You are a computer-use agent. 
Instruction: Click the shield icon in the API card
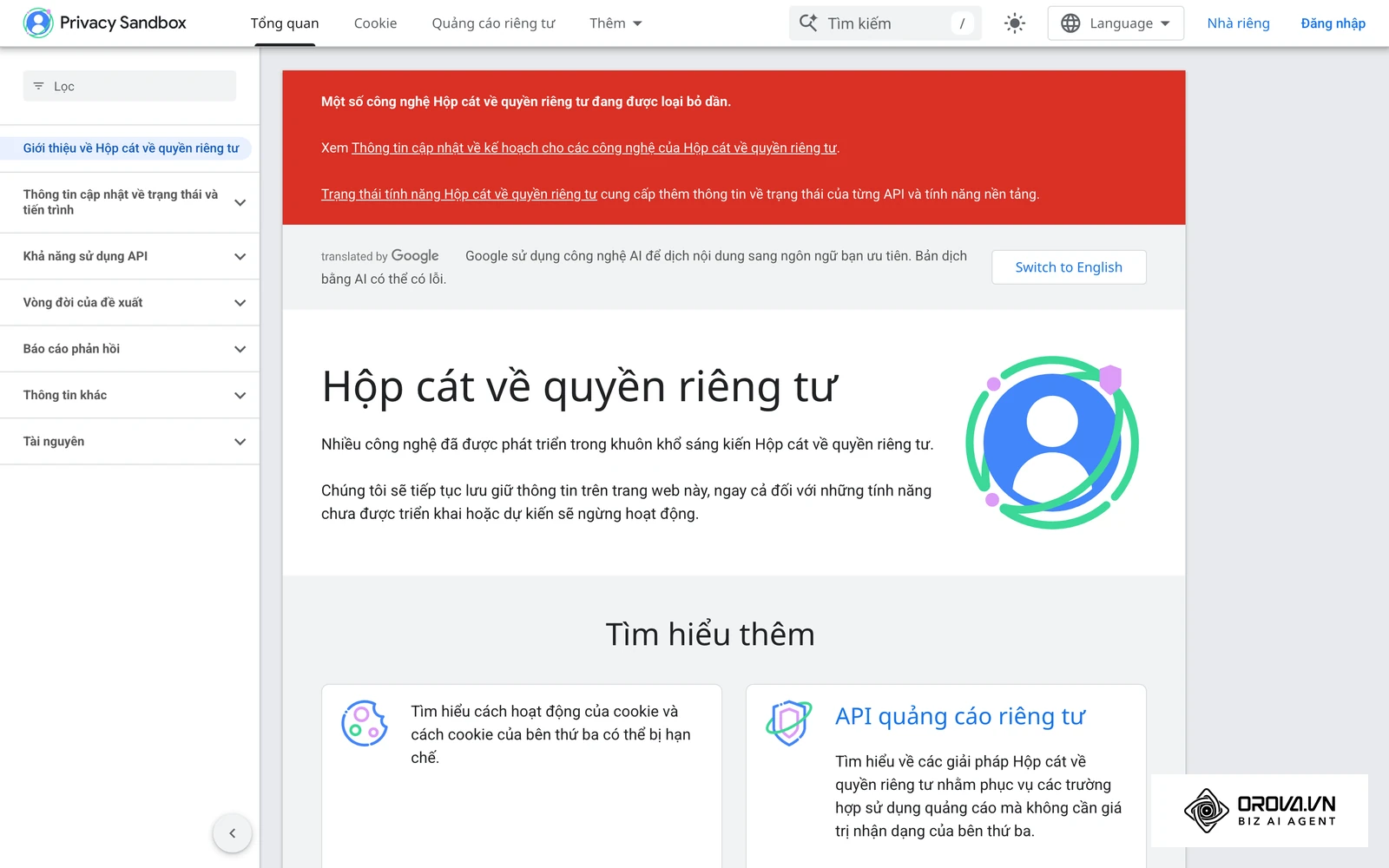789,723
